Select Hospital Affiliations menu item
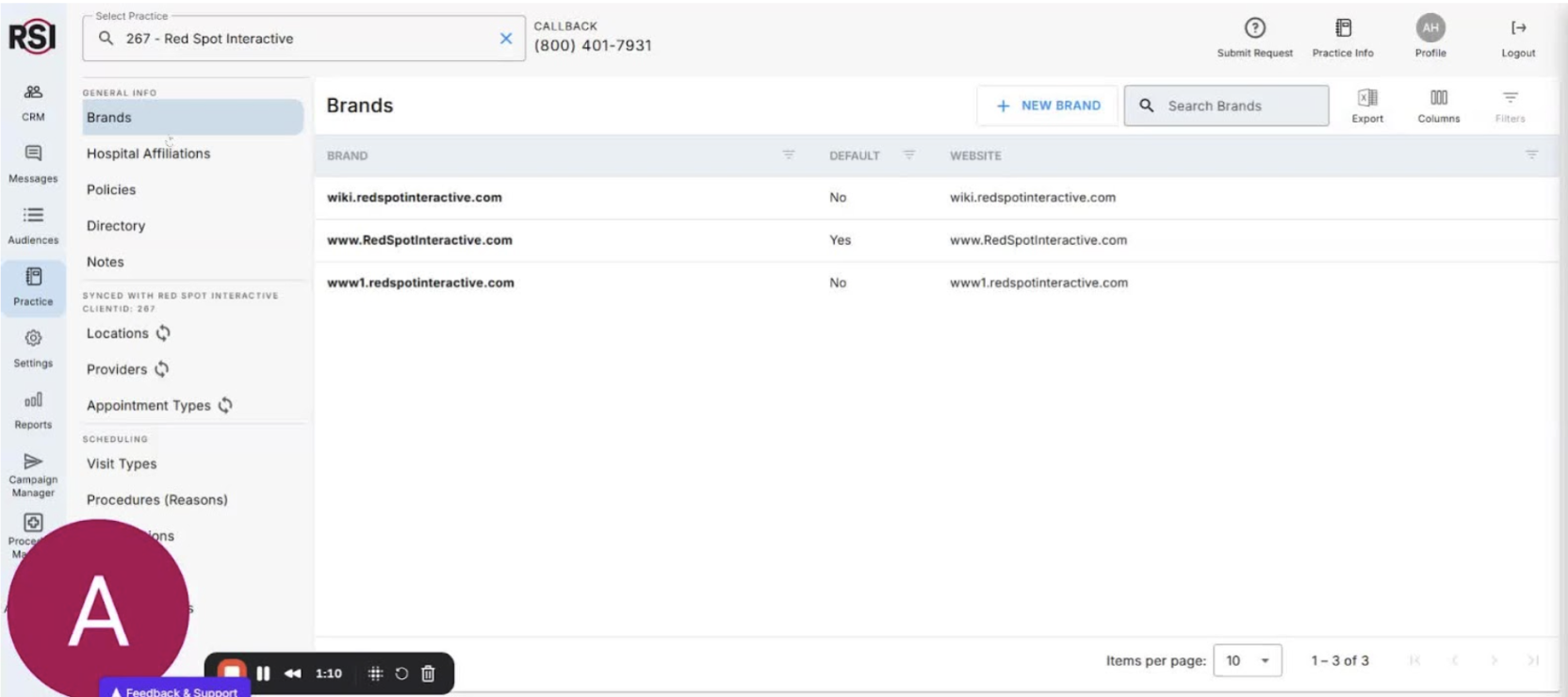This screenshot has height=697, width=1568. (148, 154)
